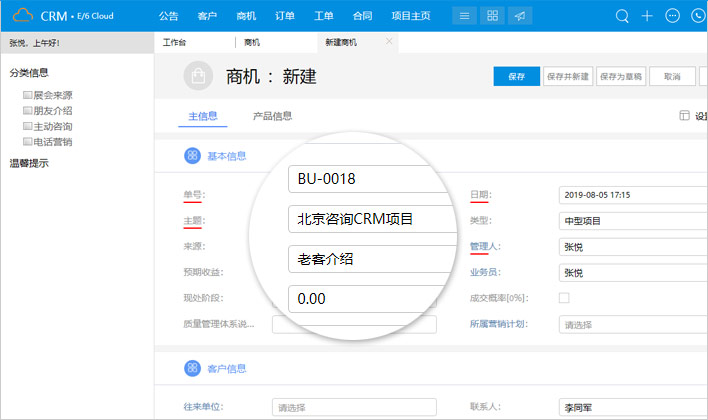Click the 保存为草稿 button
Viewport: 708px width, 420px height.
click(620, 76)
